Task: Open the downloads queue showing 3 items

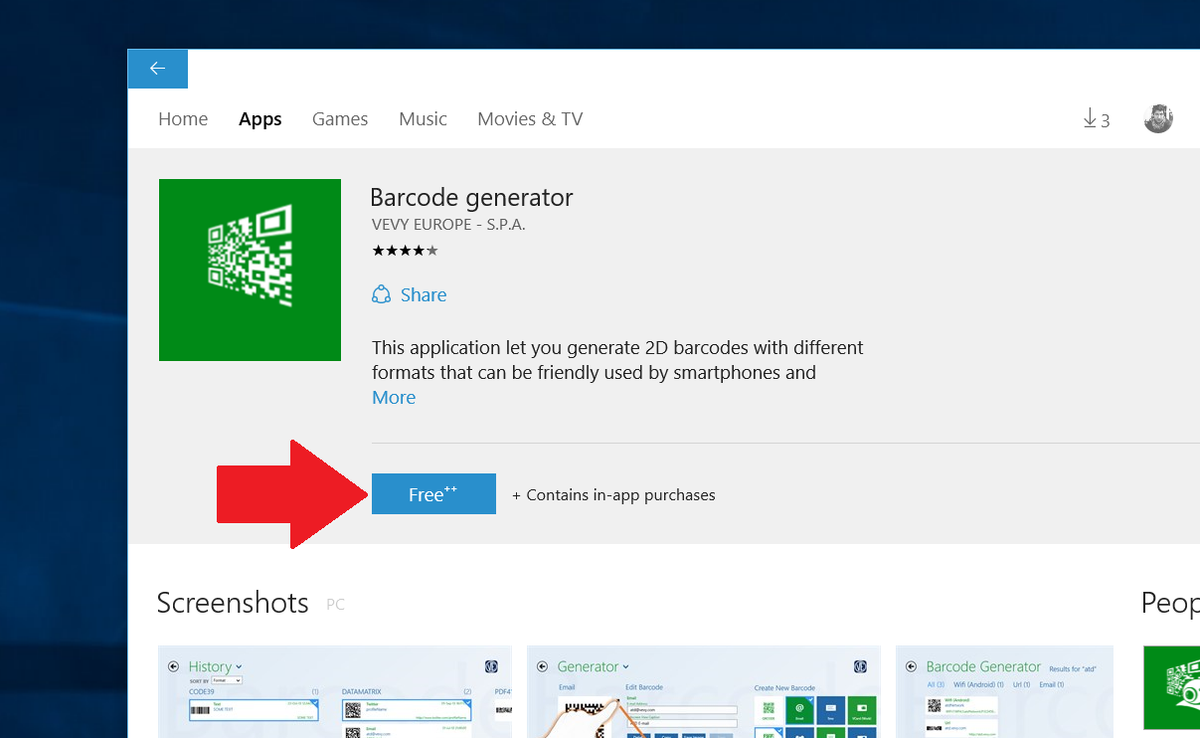Action: 1095,118
